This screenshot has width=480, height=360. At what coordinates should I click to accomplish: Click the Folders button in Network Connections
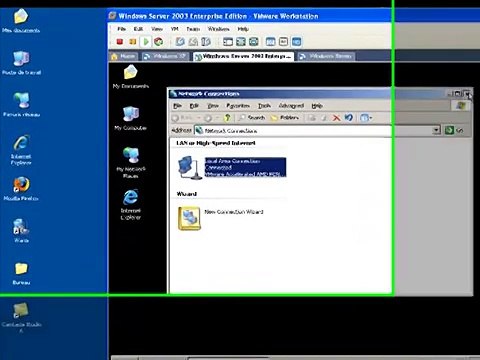coord(284,118)
